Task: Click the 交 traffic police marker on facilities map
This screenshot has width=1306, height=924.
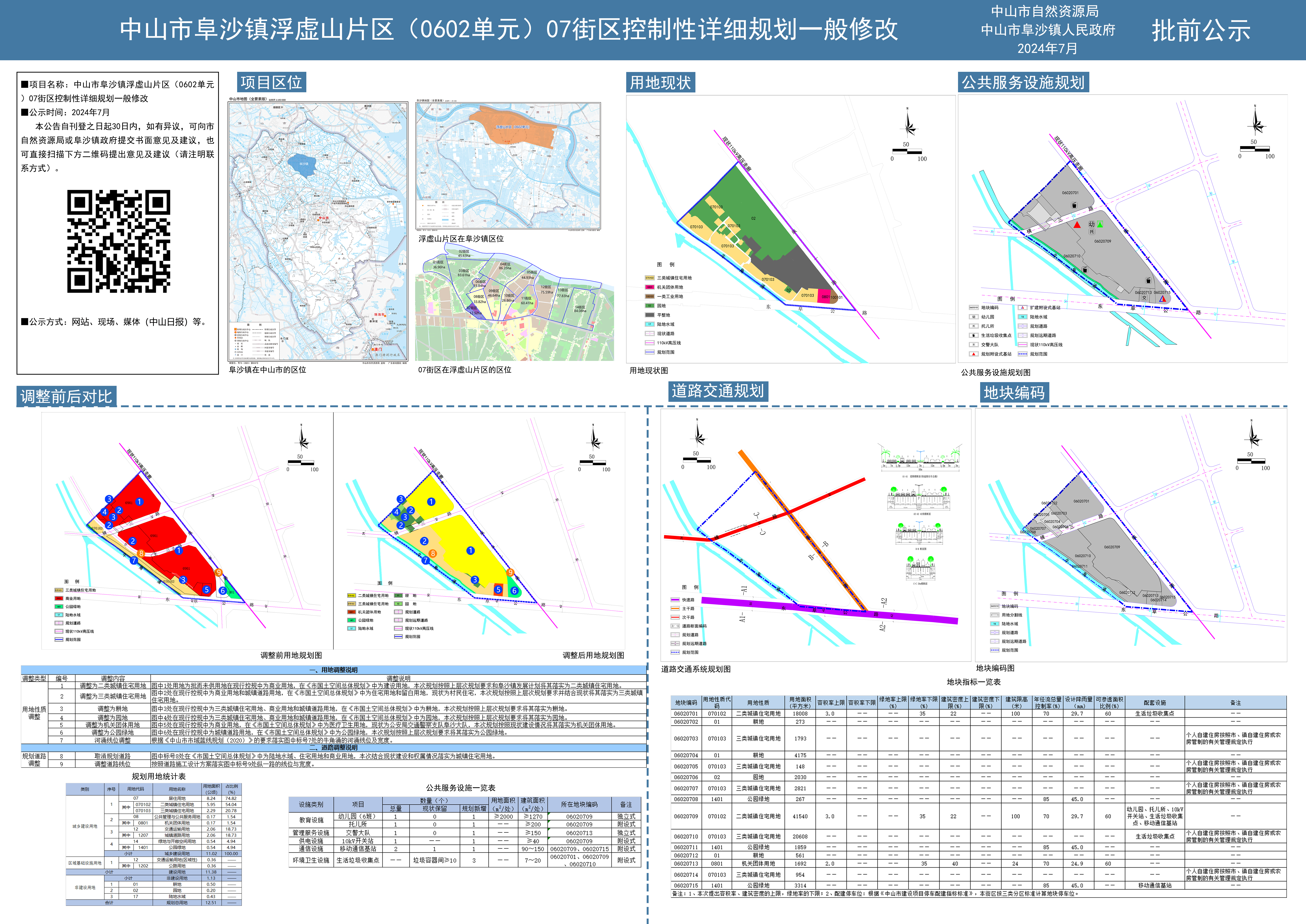Action: point(1144,298)
